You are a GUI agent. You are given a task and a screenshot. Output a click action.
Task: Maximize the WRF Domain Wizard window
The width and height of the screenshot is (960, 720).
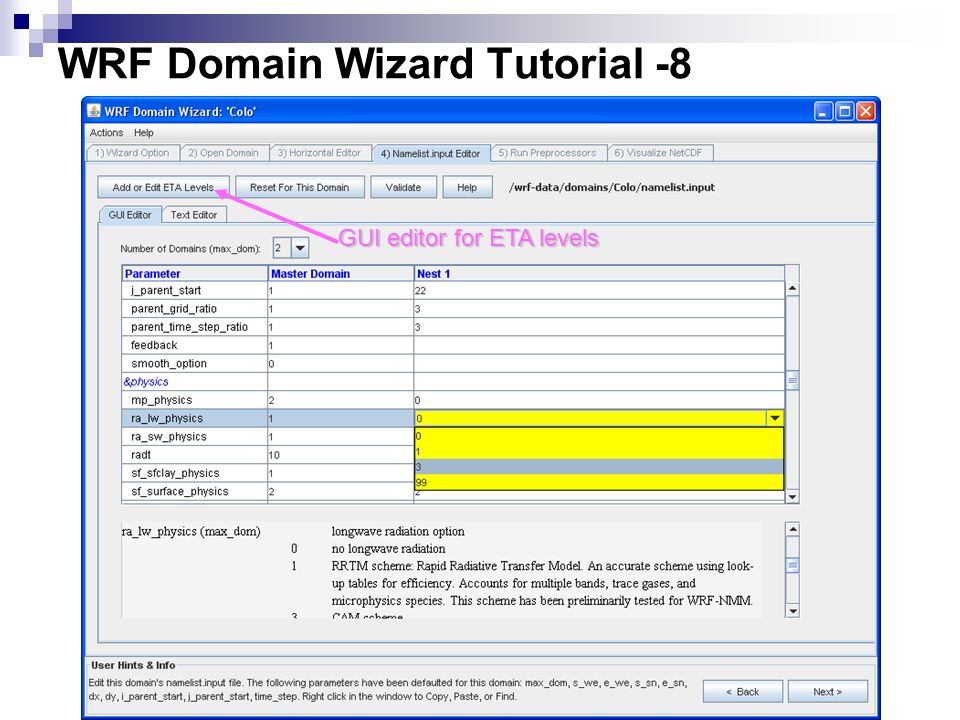point(844,111)
